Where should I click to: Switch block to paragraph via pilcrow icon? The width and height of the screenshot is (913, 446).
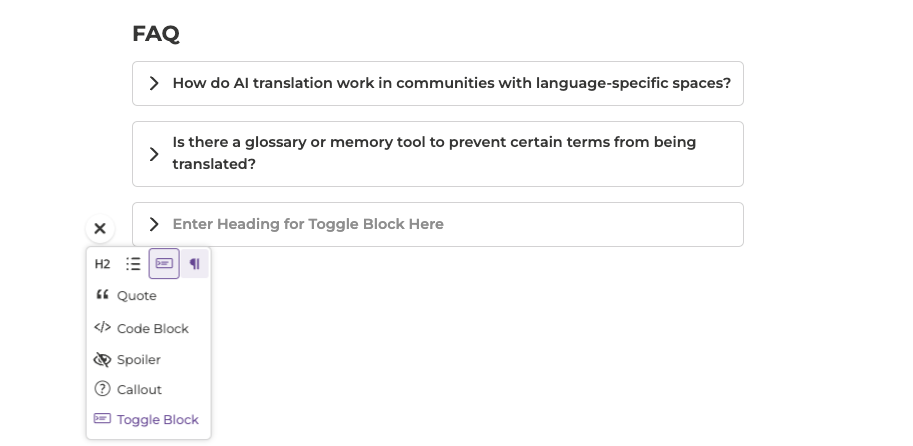(195, 264)
